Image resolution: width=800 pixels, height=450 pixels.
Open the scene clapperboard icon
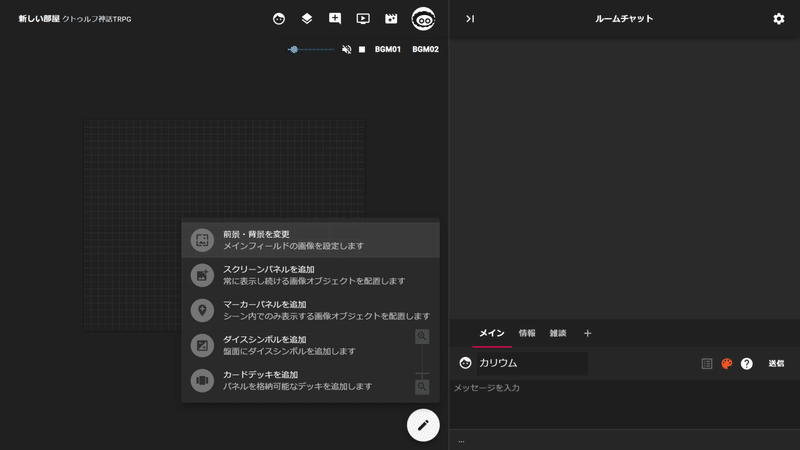391,19
